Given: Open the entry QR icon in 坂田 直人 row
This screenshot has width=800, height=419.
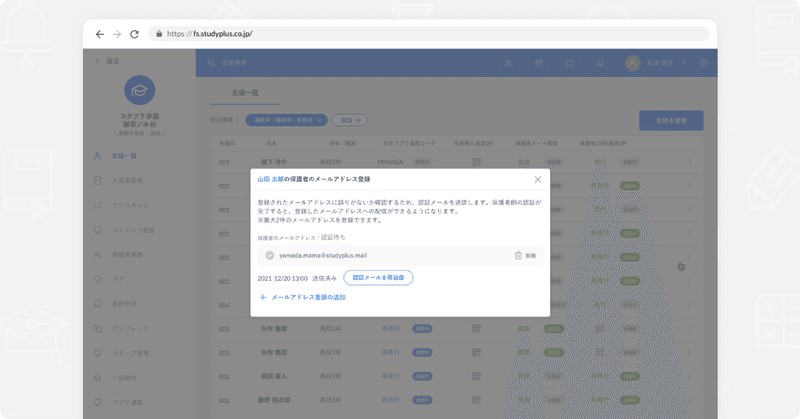Looking at the screenshot, I should click(x=477, y=377).
